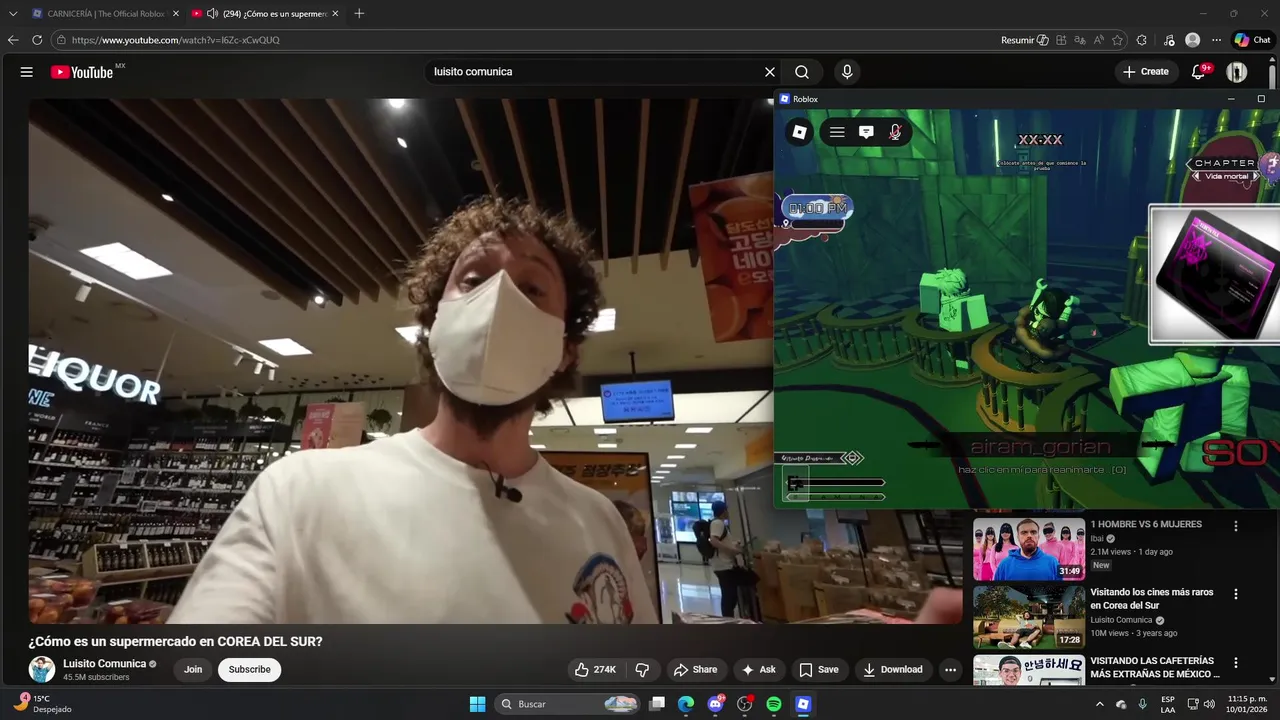Open the translate page icon

click(1080, 40)
